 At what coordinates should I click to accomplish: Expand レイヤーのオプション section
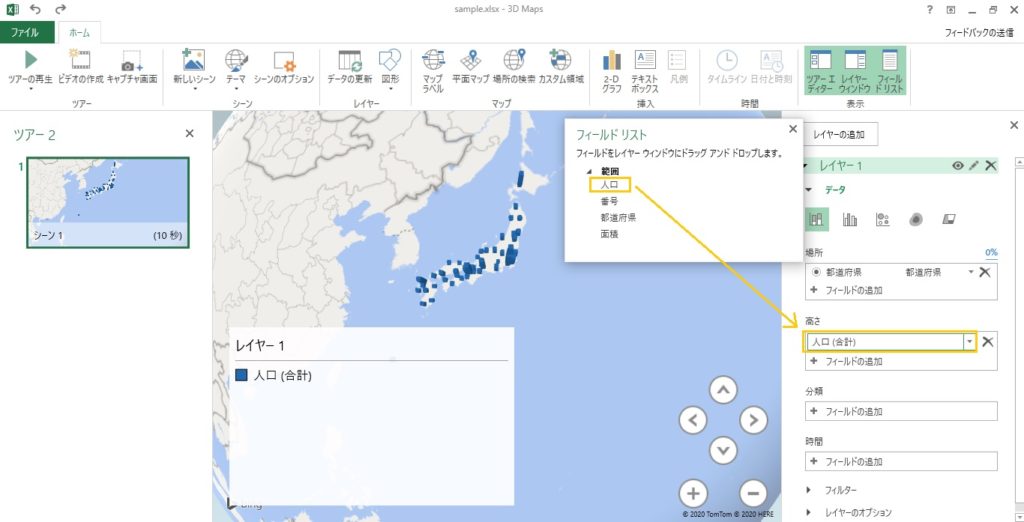pyautogui.click(x=810, y=512)
